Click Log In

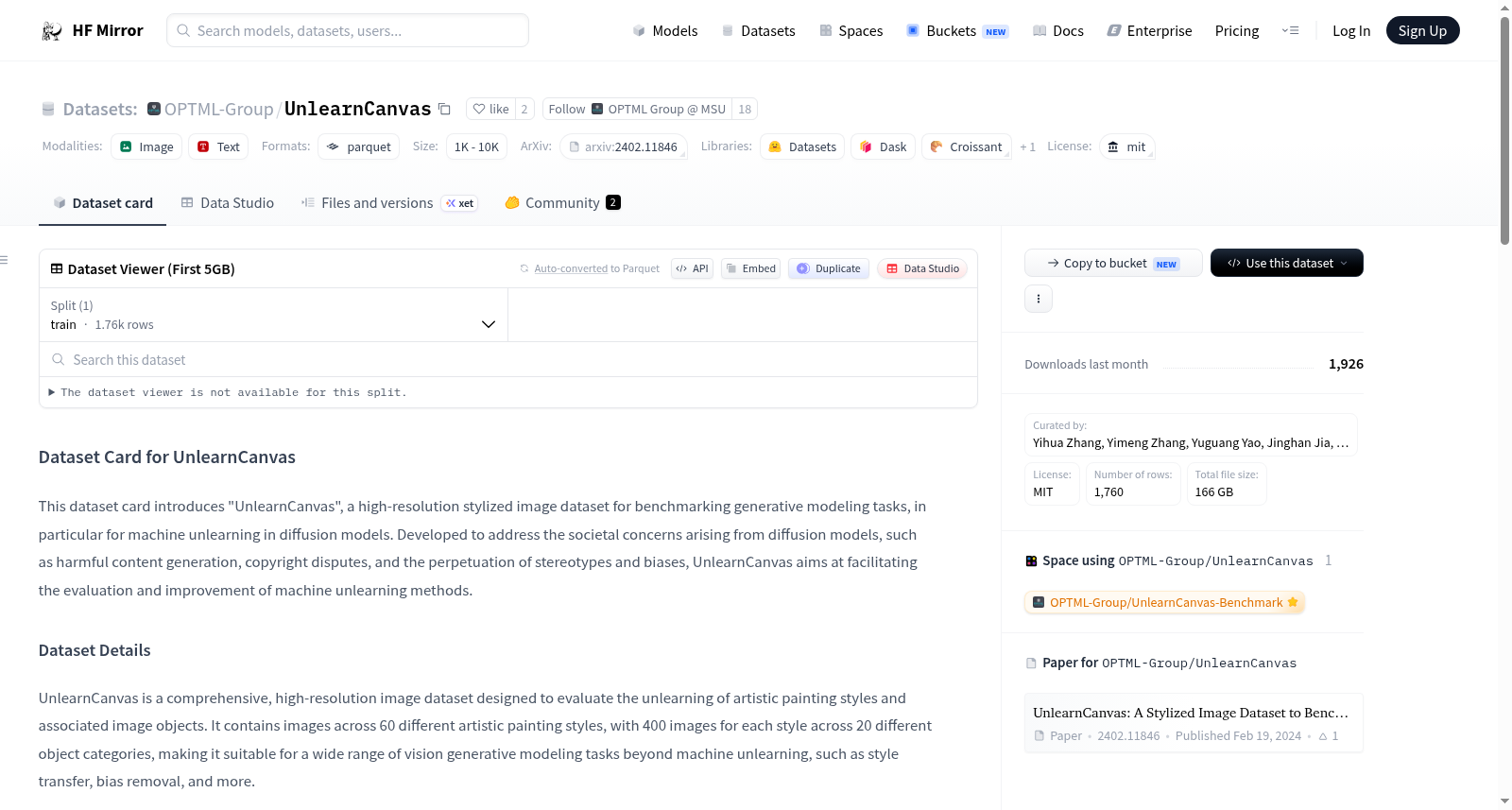1350,30
